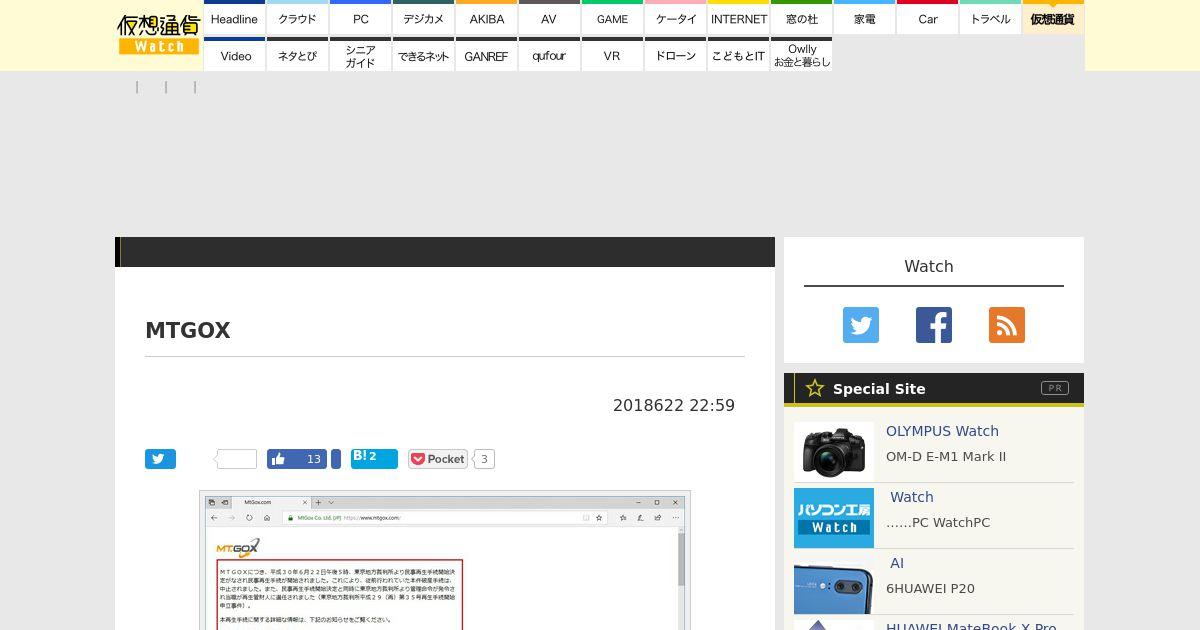Open the できるネット navigation tab
This screenshot has height=630, width=1200.
[x=424, y=54]
